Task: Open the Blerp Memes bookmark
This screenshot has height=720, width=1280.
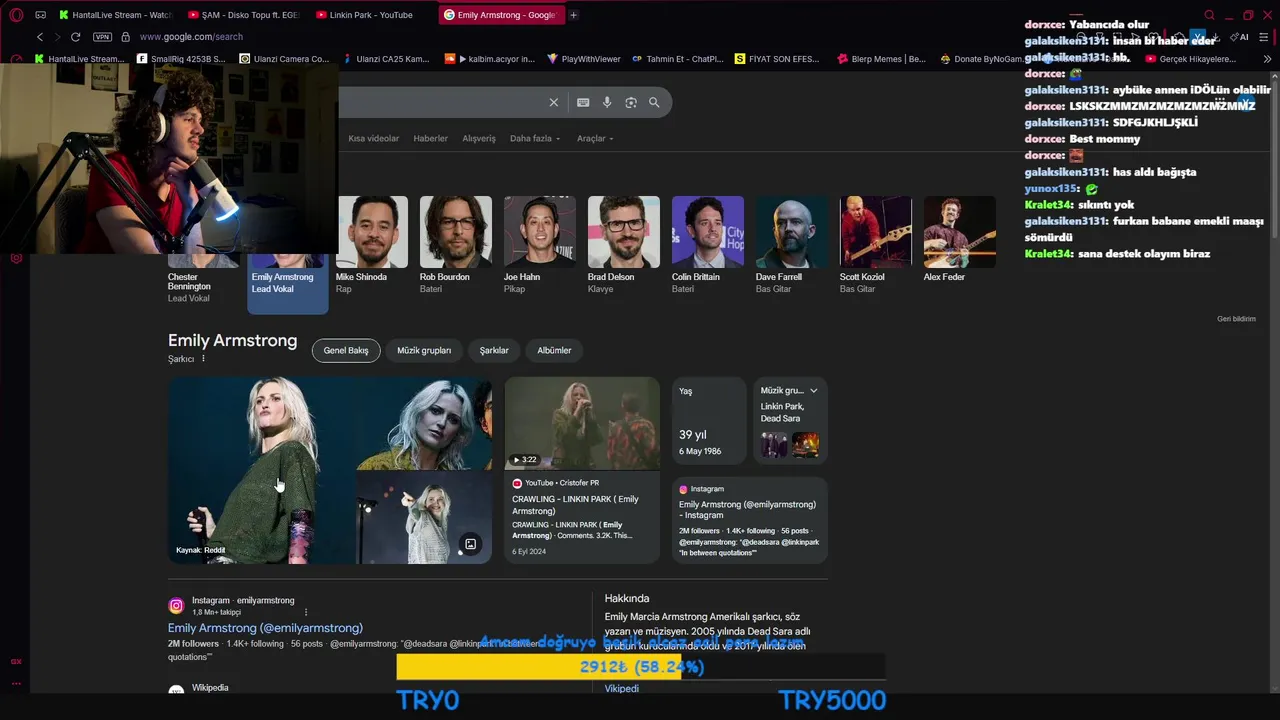Action: [x=882, y=59]
